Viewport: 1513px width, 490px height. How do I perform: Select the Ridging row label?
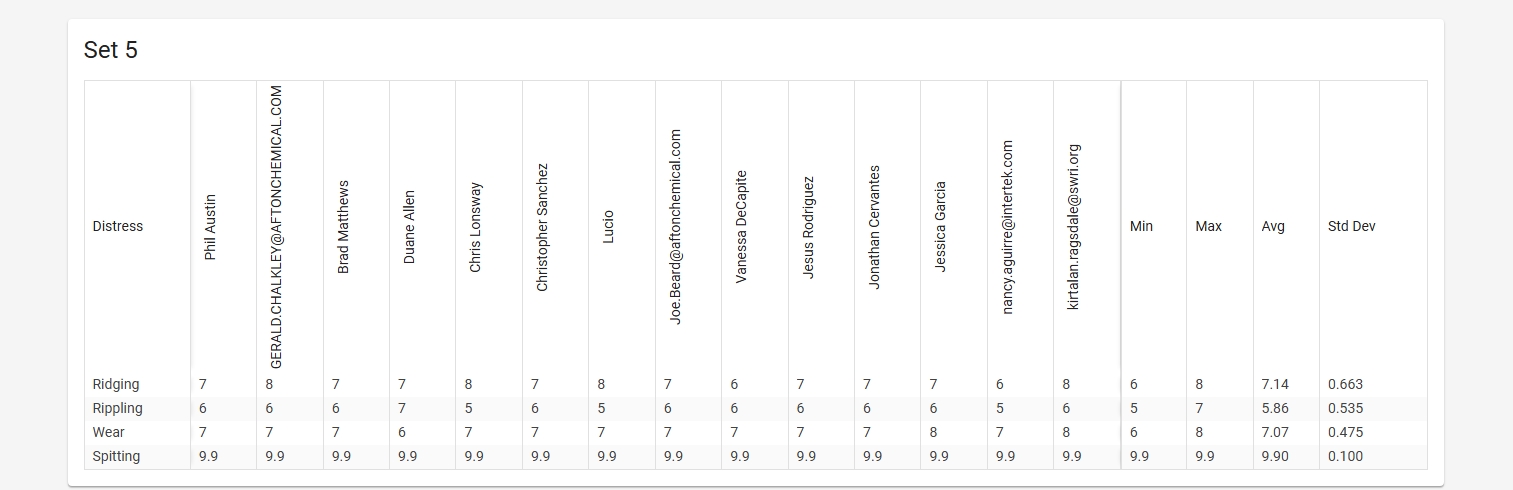pyautogui.click(x=116, y=384)
